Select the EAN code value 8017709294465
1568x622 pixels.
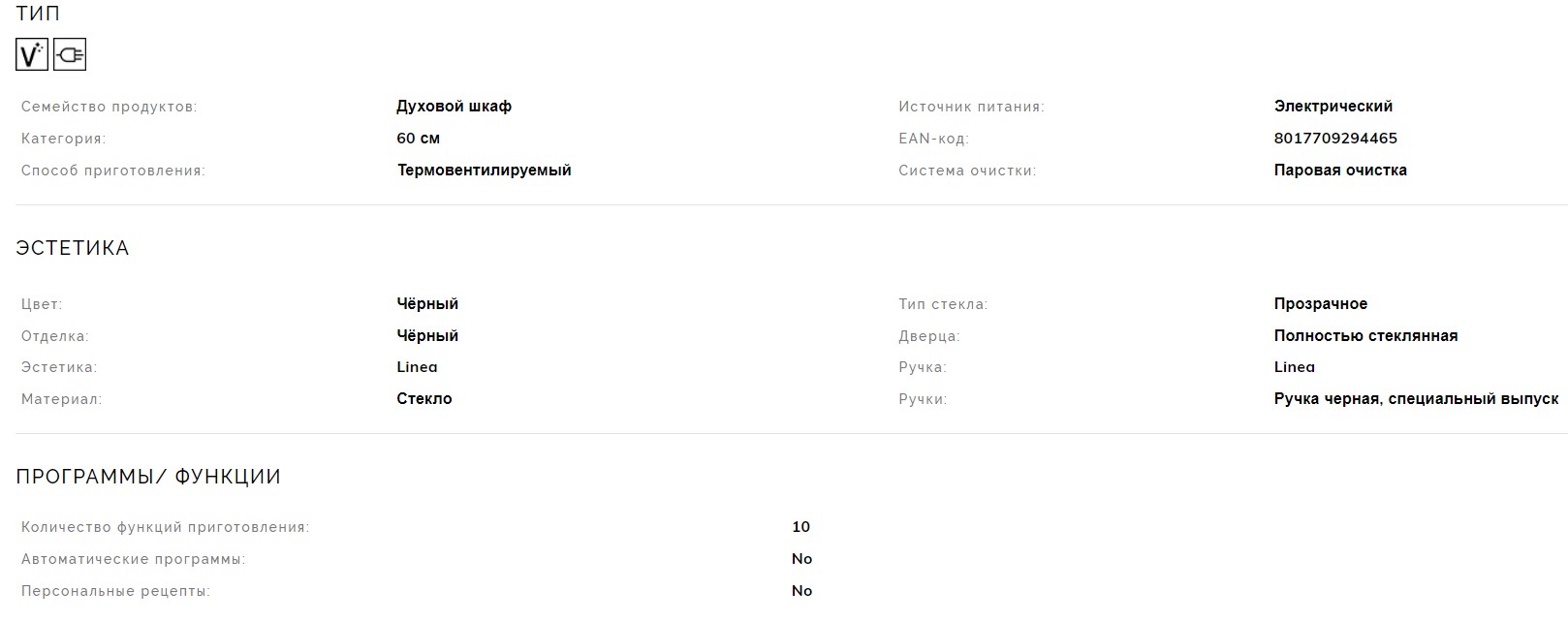coord(1335,139)
